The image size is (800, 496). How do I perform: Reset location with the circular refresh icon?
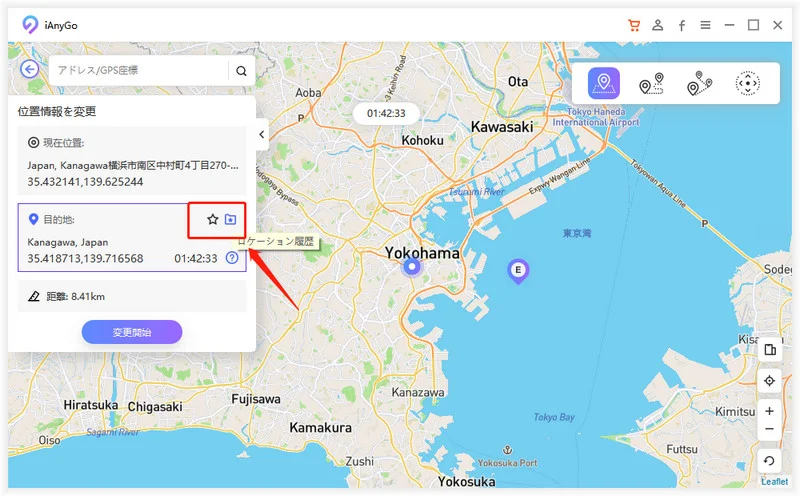point(769,461)
